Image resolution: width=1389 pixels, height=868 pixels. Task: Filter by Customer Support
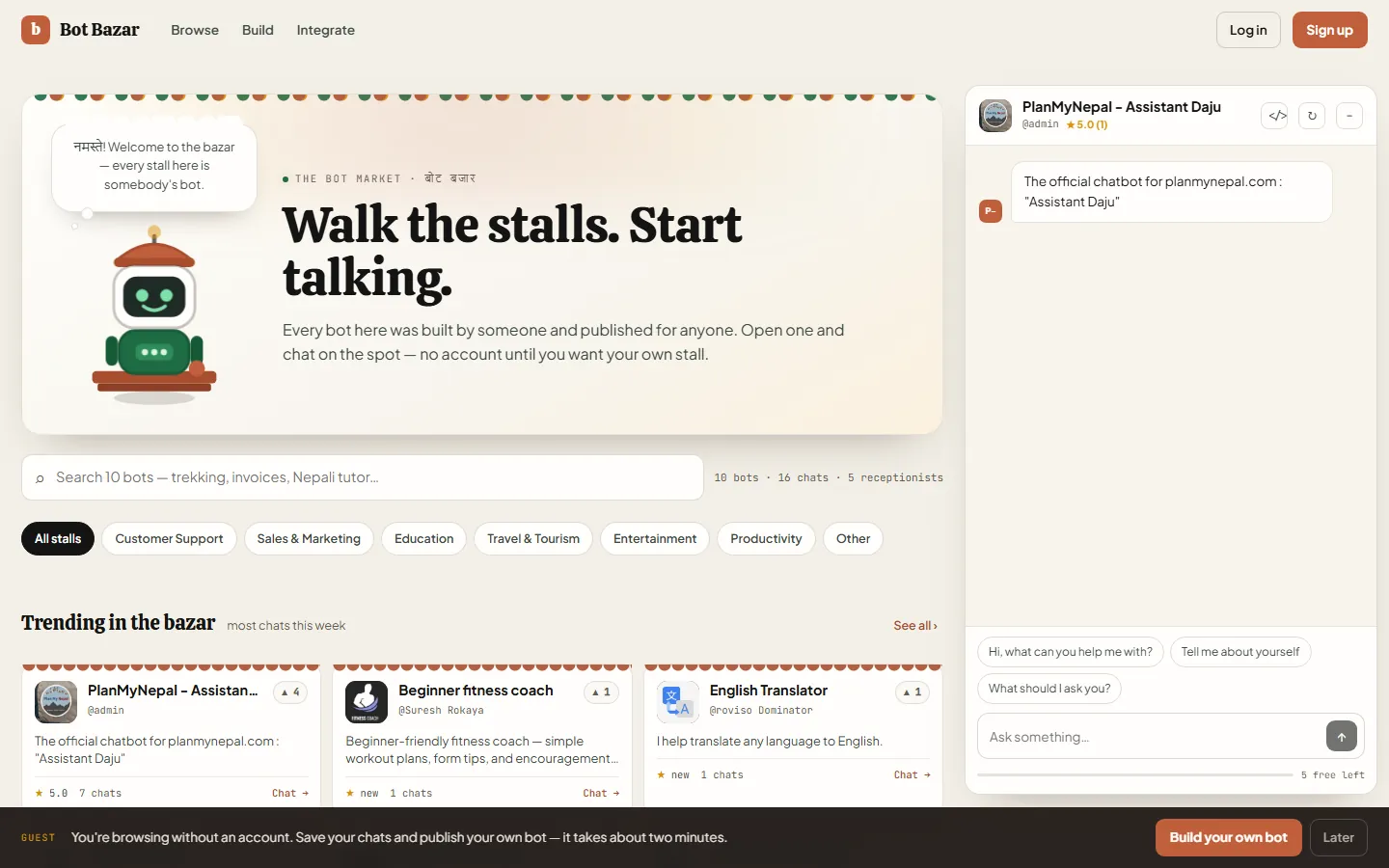169,538
